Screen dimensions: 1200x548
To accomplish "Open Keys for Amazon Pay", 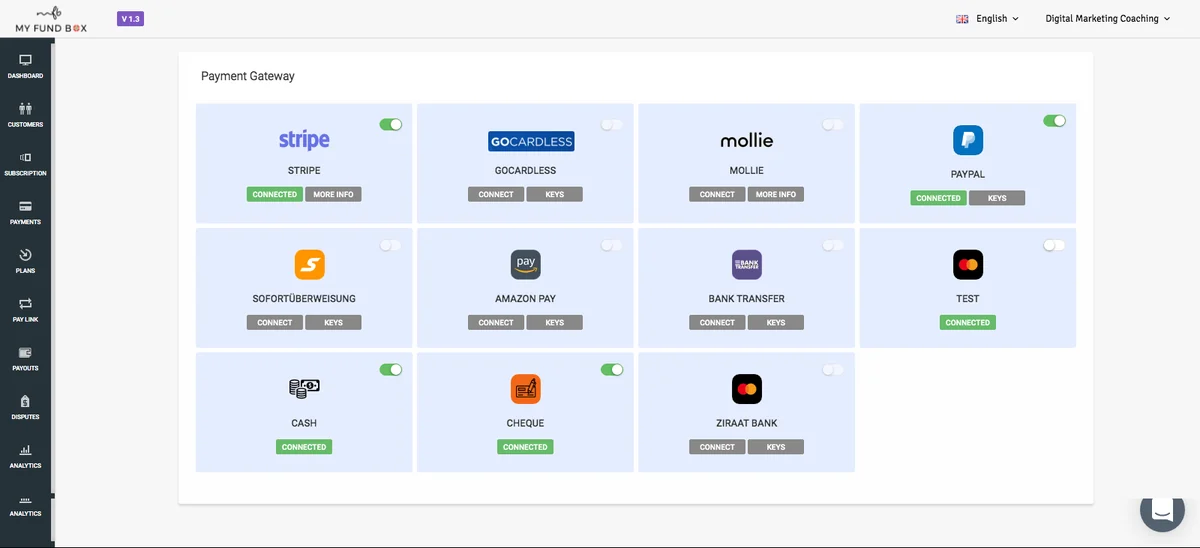I will click(554, 323).
